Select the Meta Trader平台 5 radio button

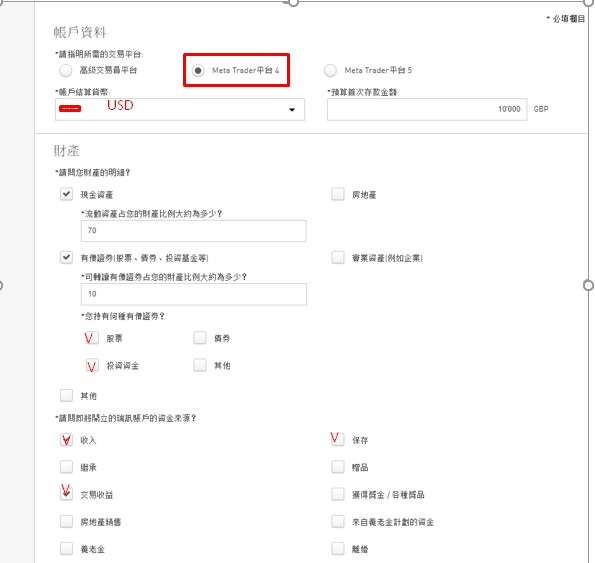pos(330,71)
